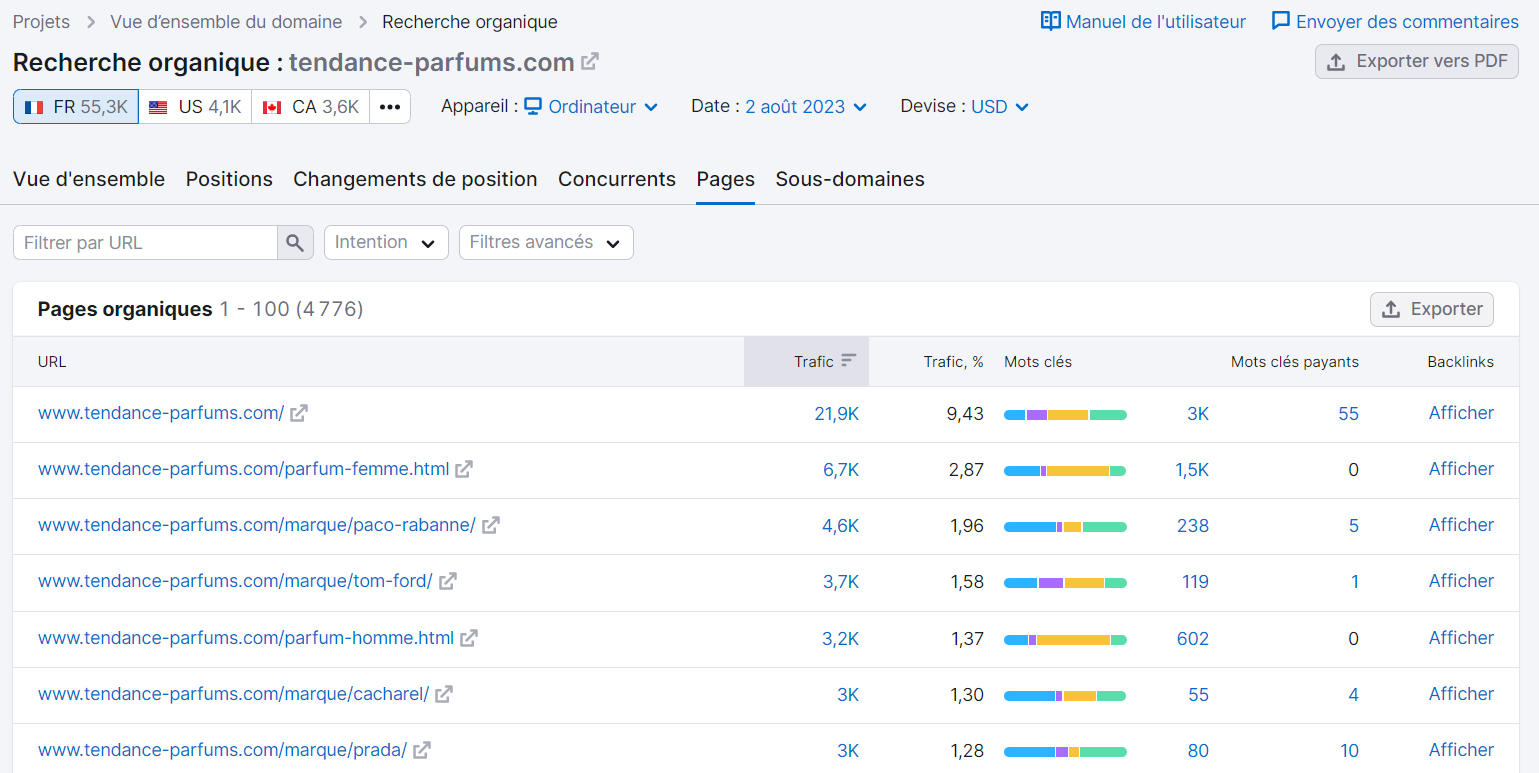Open the marque/paco-rabanne/ URL link
Viewport: 1539px width, 773px height.
click(x=257, y=525)
